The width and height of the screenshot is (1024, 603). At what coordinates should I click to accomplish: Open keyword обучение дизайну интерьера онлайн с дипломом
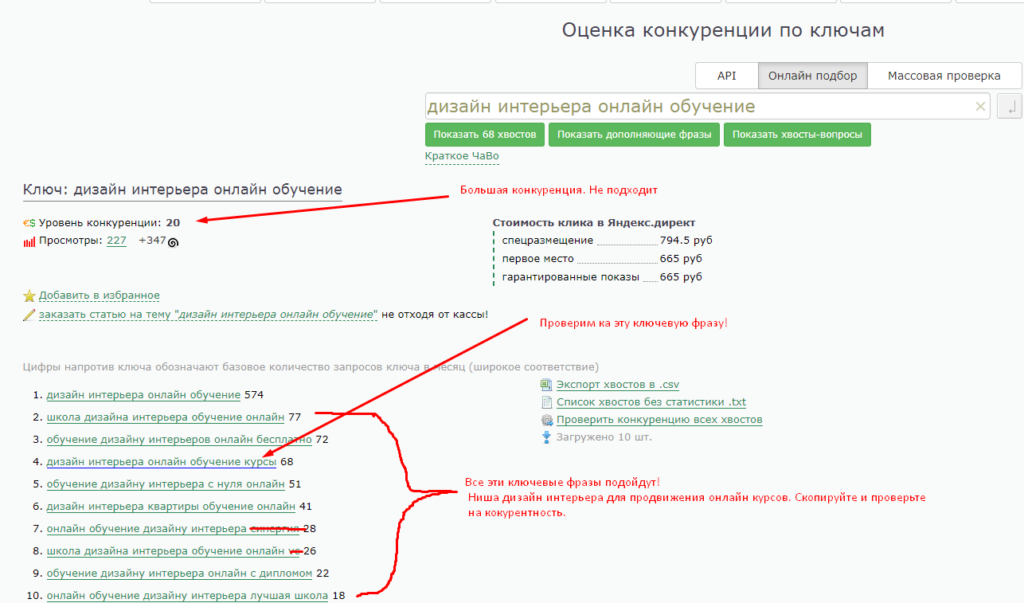click(178, 573)
